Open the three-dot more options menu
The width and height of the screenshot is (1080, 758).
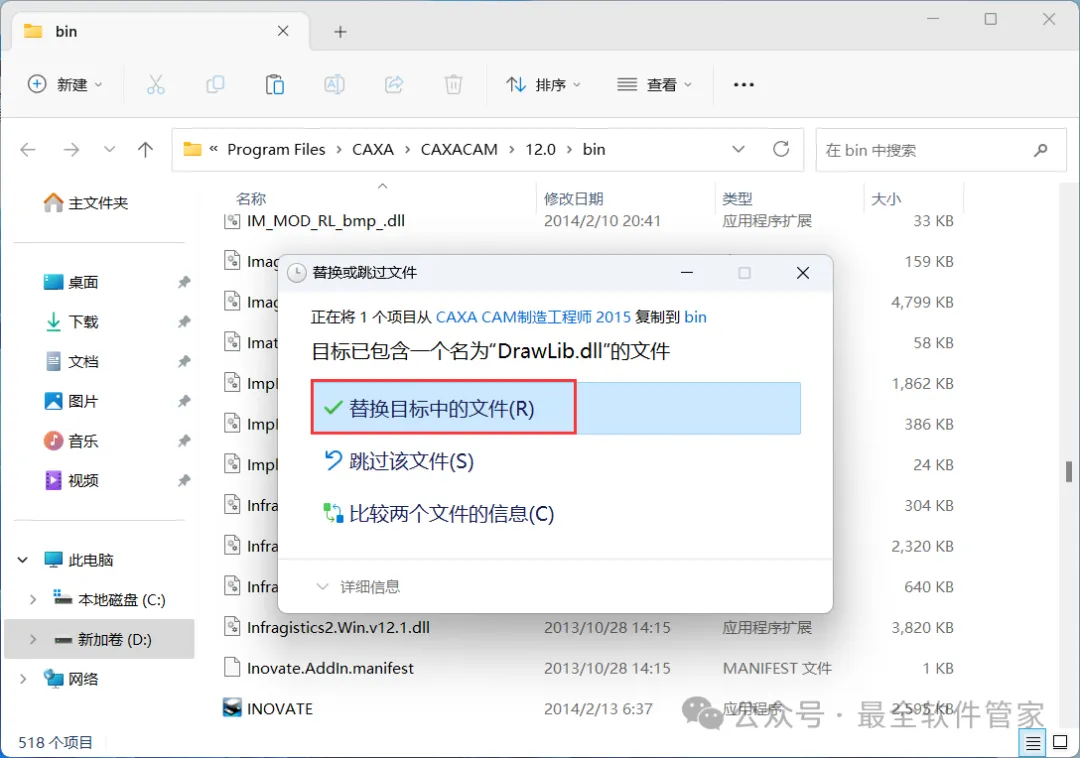(x=744, y=85)
